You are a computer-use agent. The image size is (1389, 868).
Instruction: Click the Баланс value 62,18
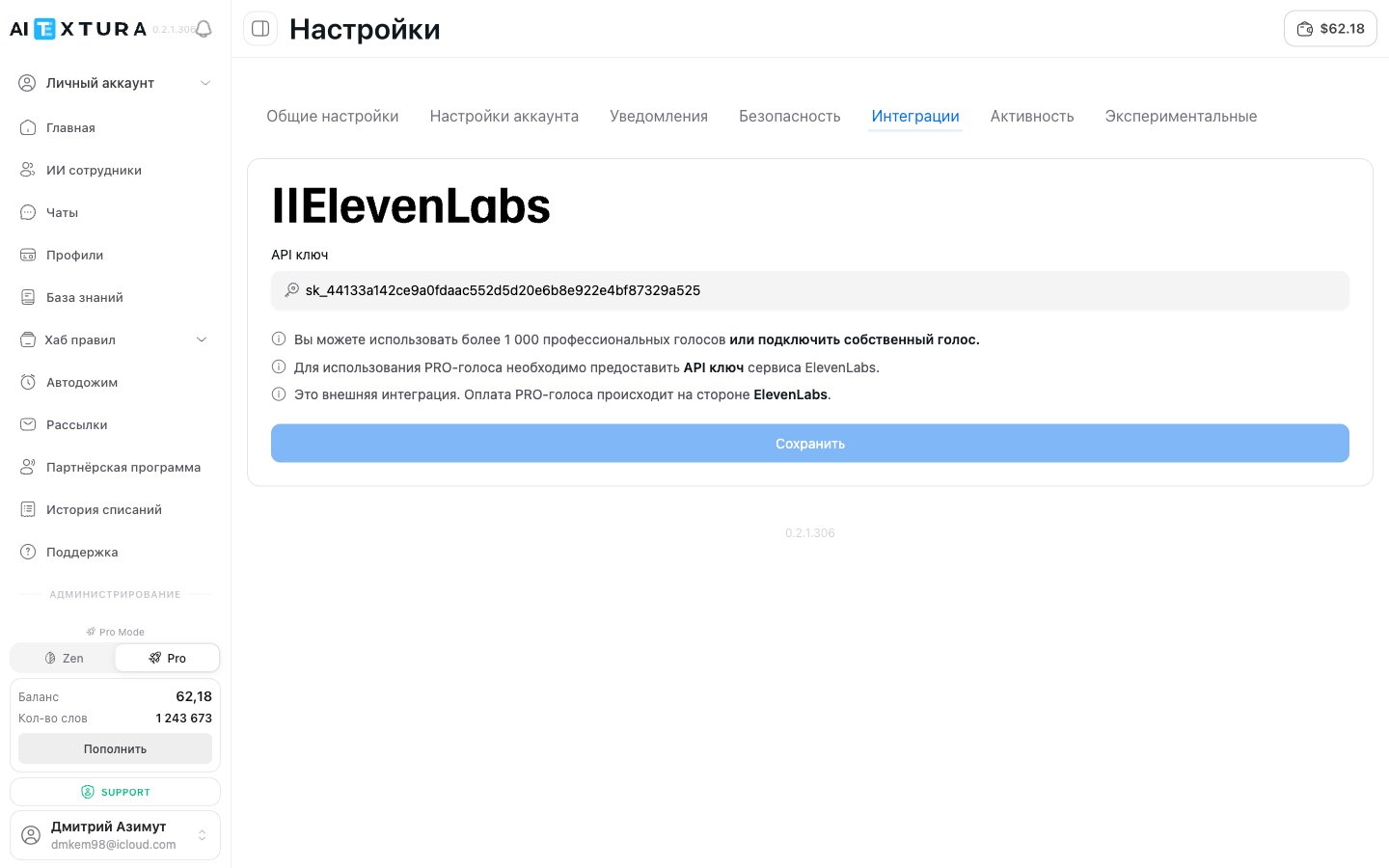coord(194,696)
